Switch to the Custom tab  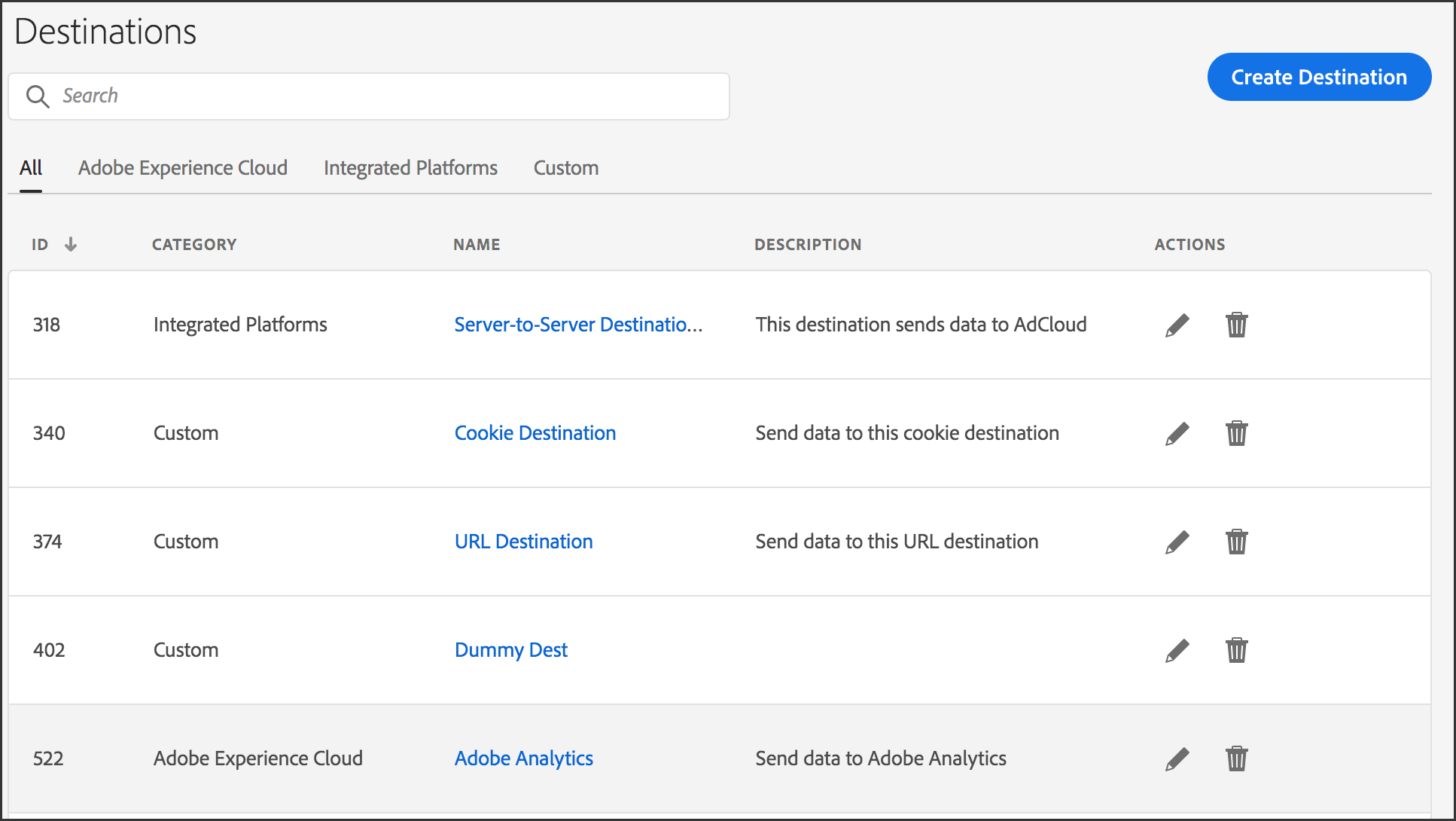click(x=565, y=167)
